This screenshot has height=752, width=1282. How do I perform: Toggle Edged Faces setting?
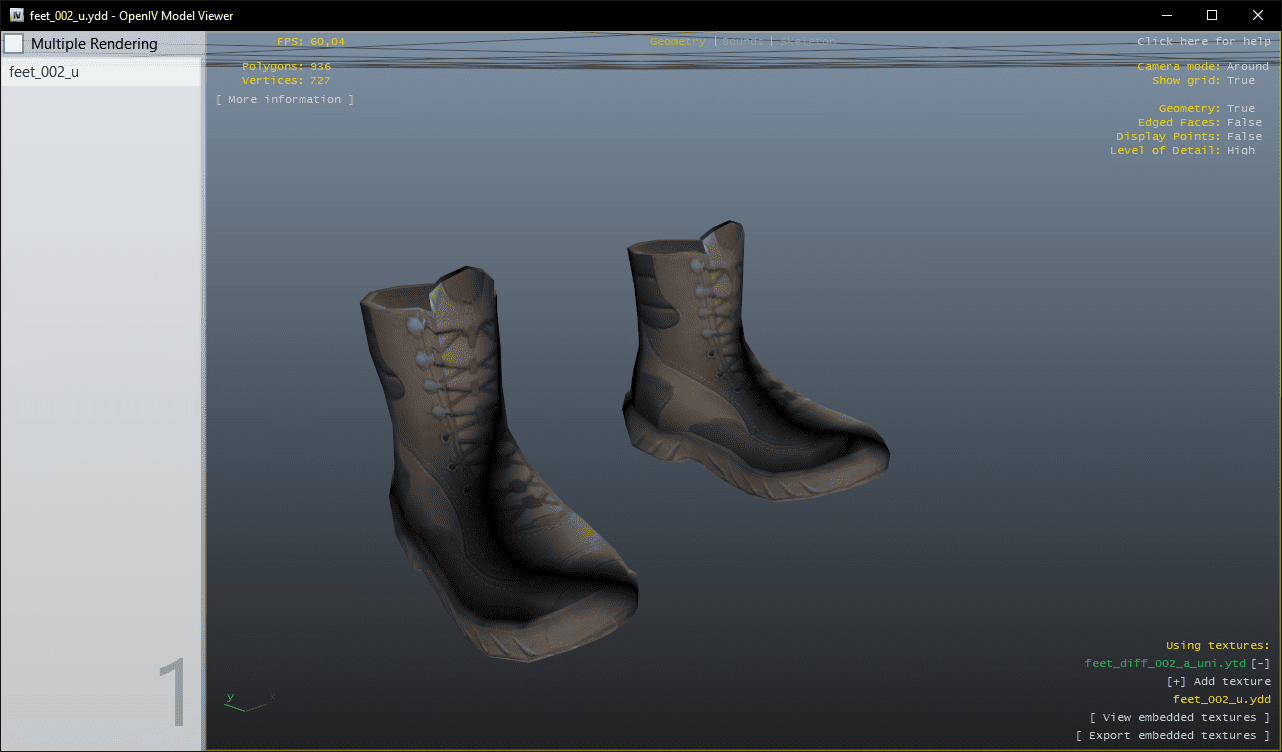tap(1244, 123)
